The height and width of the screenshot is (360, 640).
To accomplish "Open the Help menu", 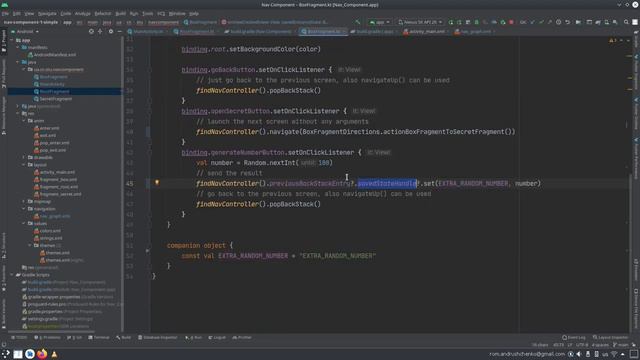I will (194, 13).
